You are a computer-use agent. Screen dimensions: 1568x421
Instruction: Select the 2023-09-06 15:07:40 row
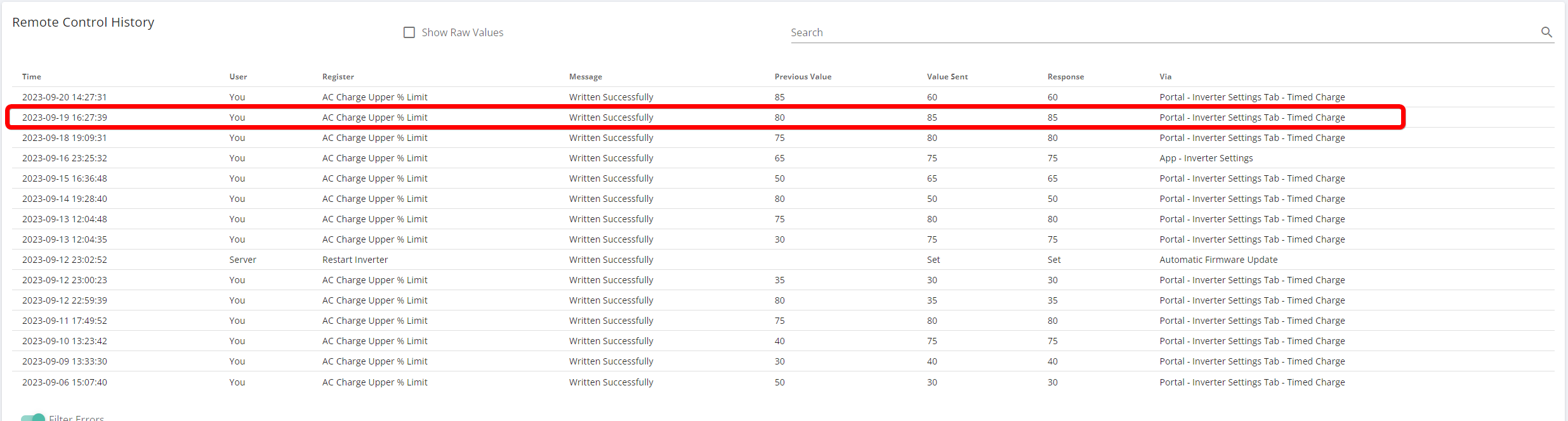(x=783, y=382)
